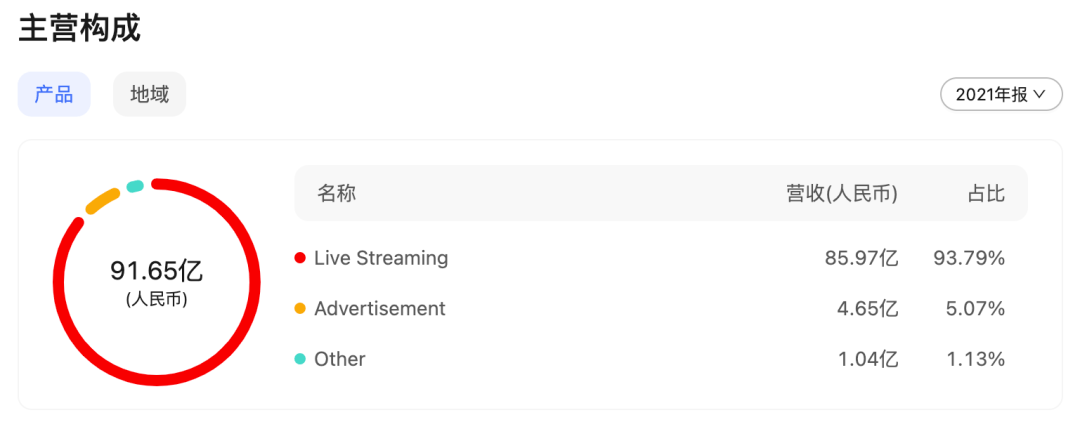
Task: Open the 2021年报 period dropdown
Action: pos(1000,94)
